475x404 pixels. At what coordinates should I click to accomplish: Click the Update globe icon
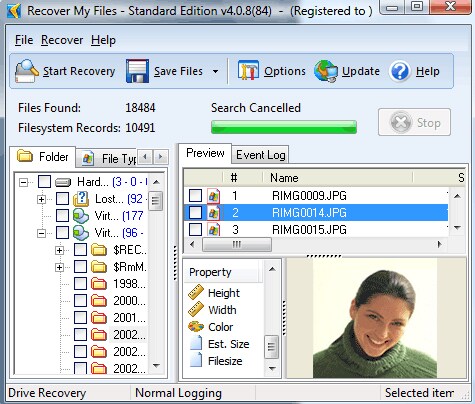pos(326,71)
